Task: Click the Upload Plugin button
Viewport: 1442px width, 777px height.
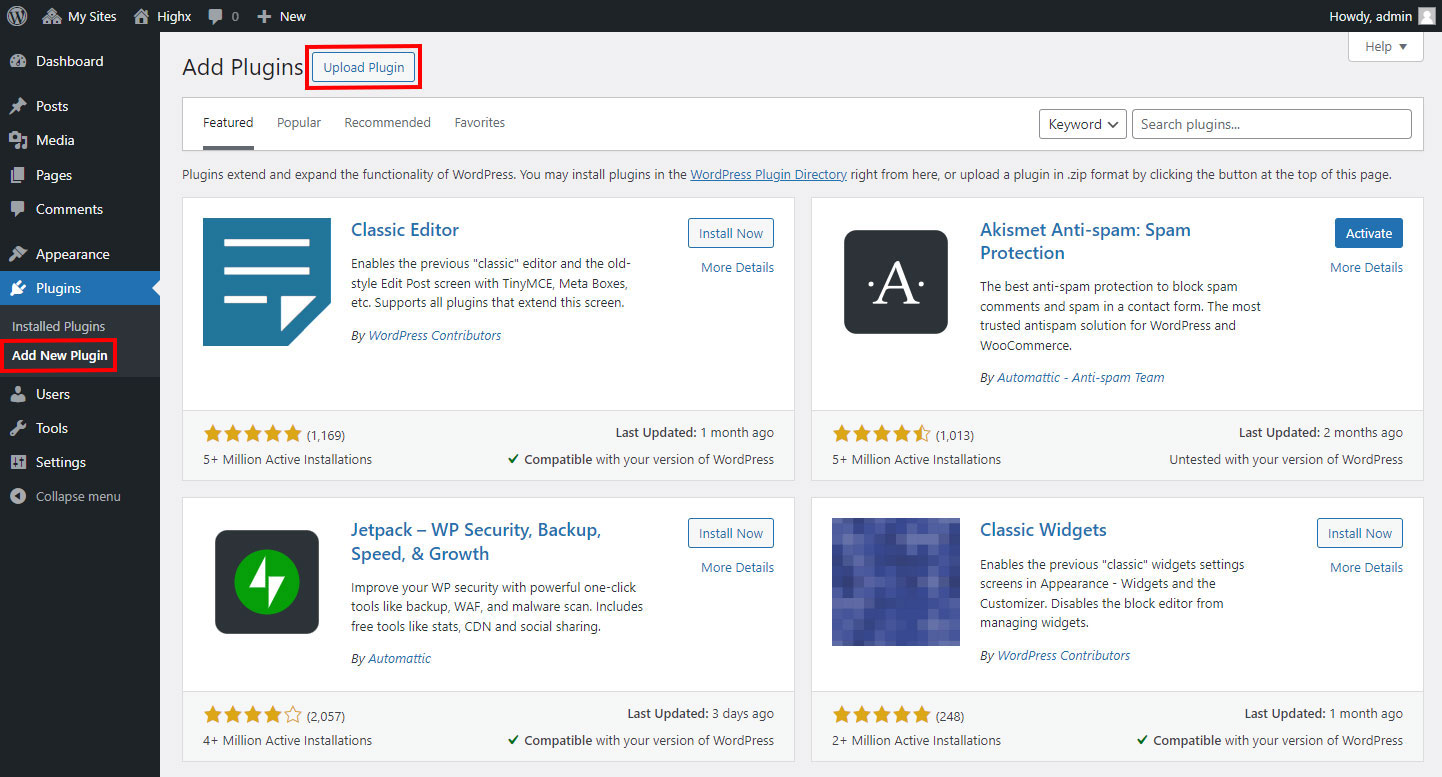Action: (364, 67)
